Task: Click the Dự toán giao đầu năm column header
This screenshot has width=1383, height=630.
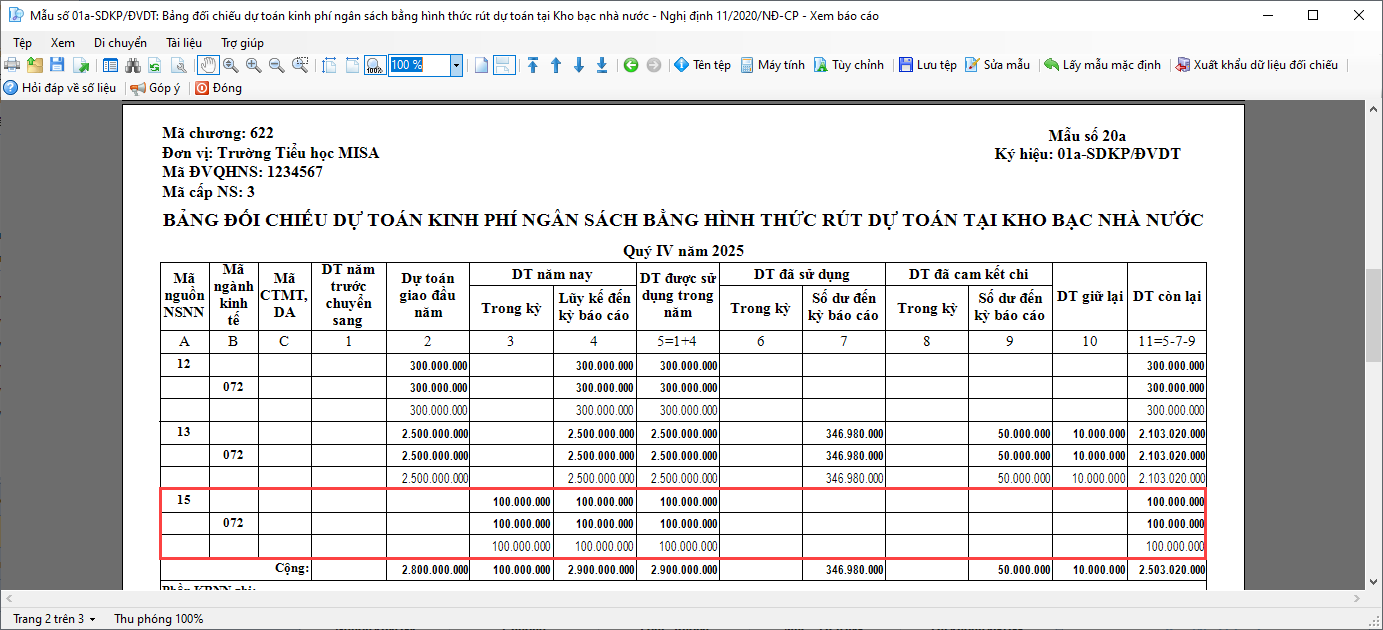Action: [427, 296]
